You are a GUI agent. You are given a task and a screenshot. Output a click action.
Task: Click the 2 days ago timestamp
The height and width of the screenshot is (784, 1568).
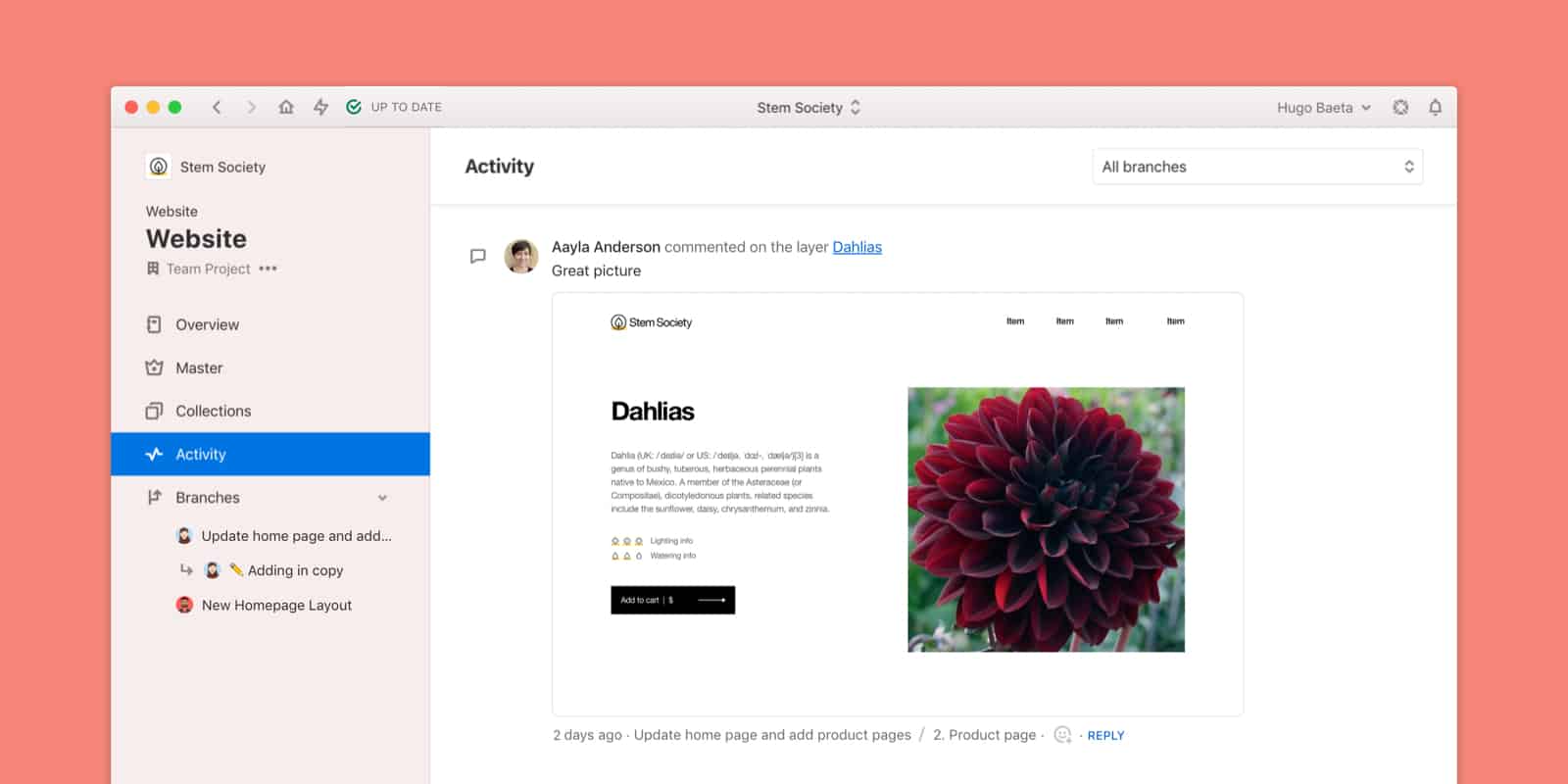[x=587, y=735]
